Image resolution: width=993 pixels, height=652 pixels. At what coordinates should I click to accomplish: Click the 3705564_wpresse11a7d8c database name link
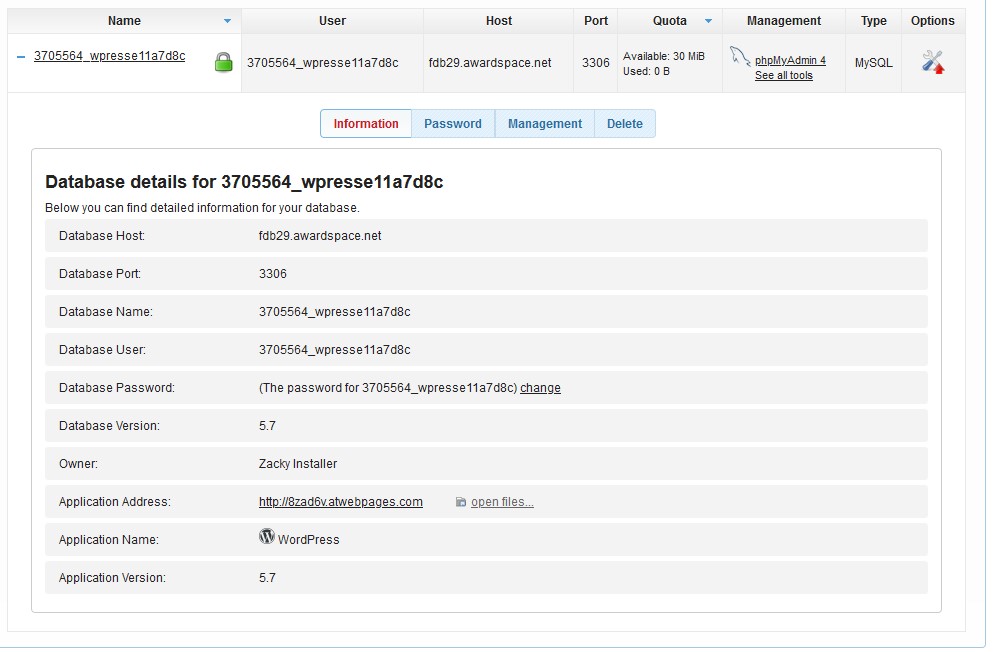click(110, 56)
